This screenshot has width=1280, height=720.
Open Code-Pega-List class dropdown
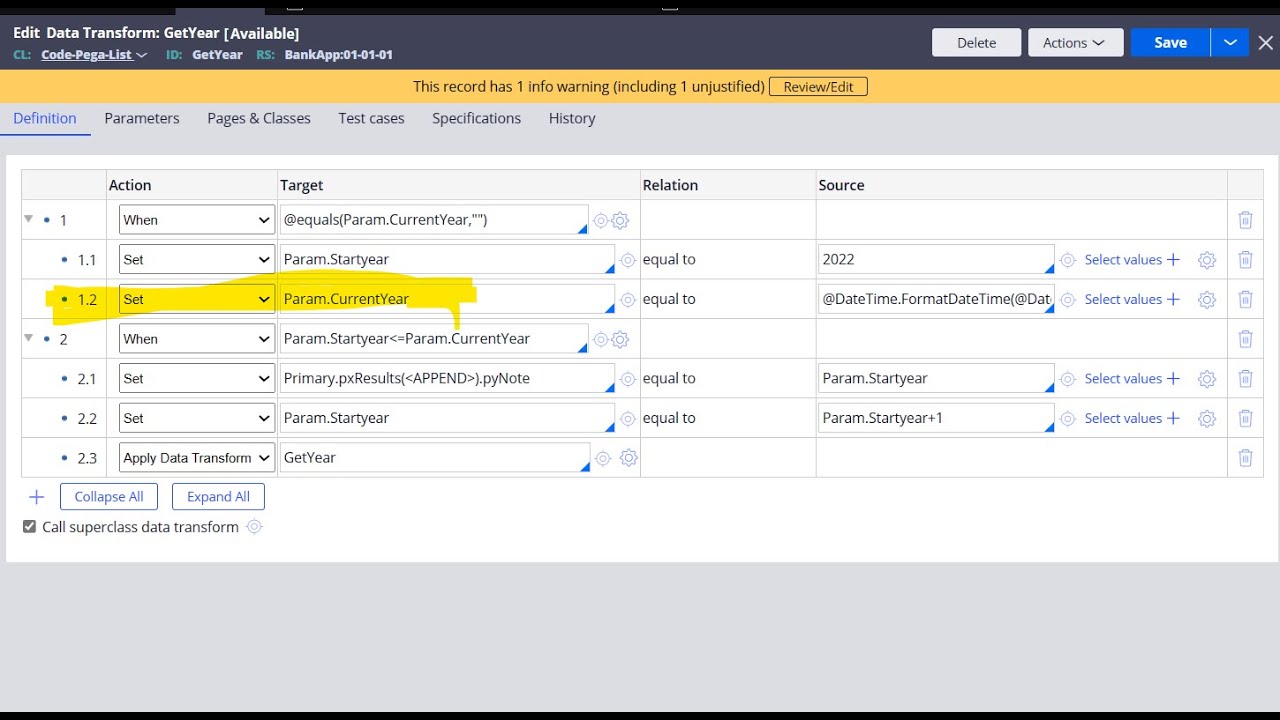[94, 54]
